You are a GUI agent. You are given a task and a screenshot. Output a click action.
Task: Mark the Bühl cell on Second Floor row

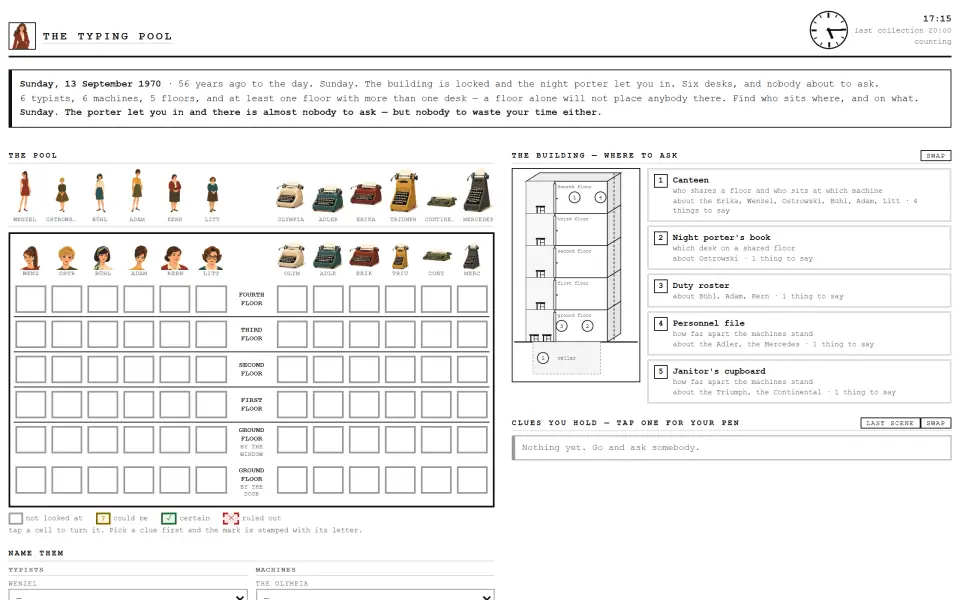[x=103, y=369]
